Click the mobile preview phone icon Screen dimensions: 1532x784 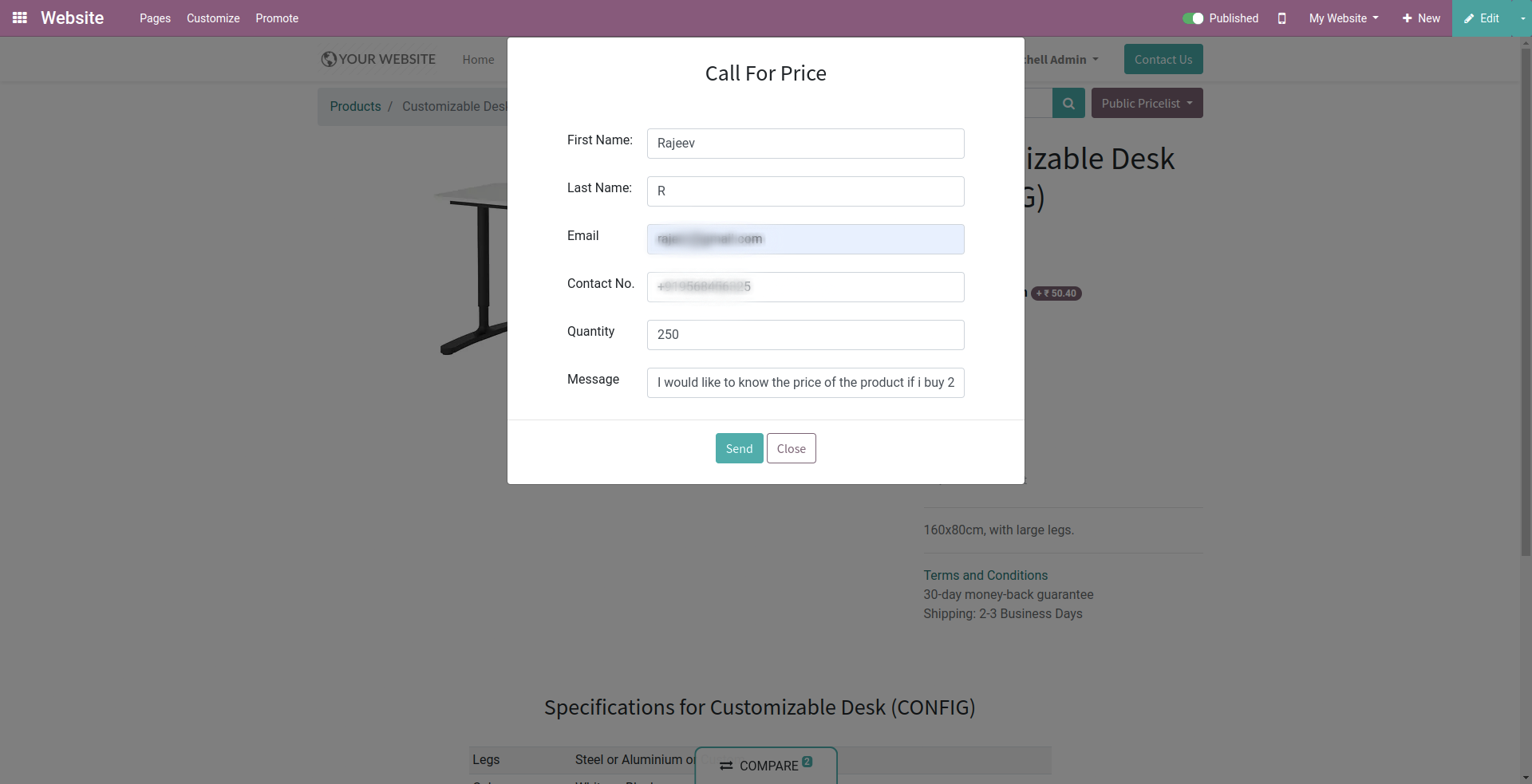coord(1281,18)
